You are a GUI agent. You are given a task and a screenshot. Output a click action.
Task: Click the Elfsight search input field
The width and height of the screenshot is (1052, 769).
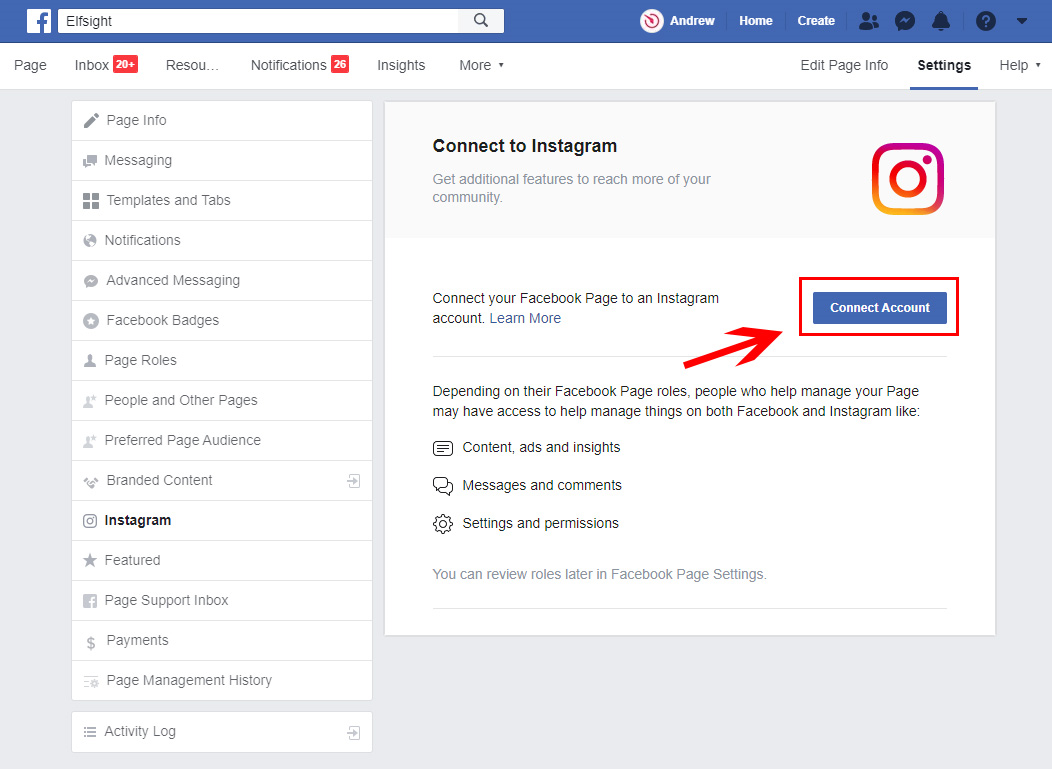[258, 21]
